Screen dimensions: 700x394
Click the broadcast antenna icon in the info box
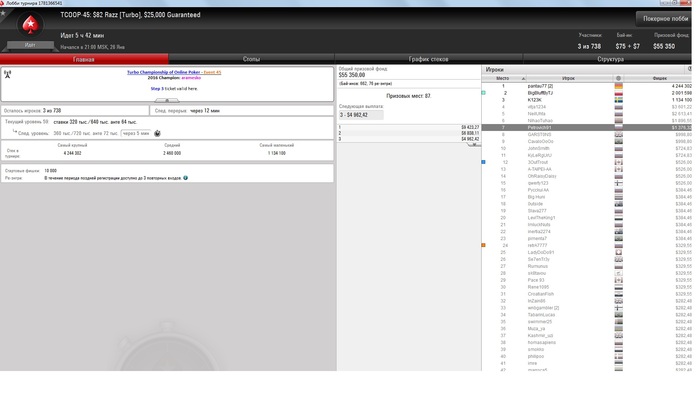(x=8, y=74)
